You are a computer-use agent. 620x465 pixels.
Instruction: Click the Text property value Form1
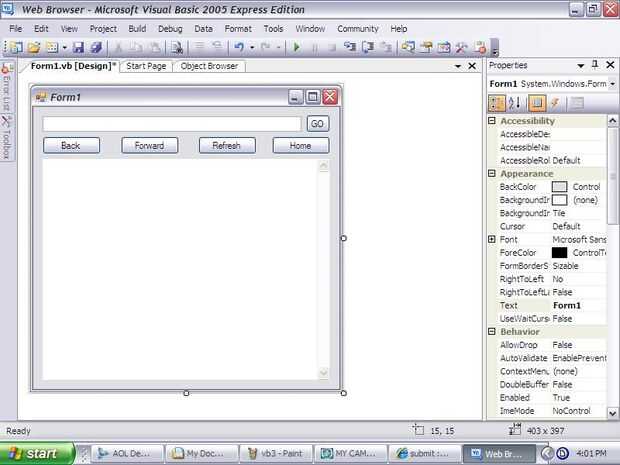(x=567, y=305)
